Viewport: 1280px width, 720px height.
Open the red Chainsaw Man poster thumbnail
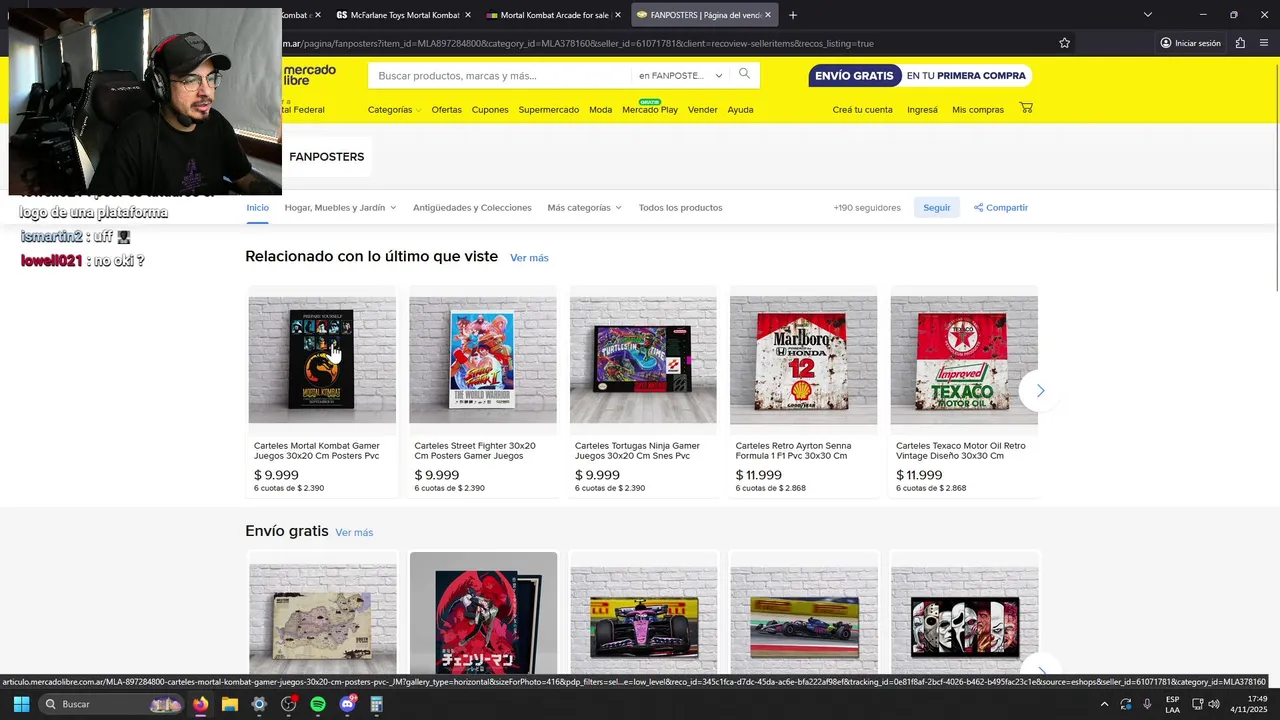pos(483,613)
